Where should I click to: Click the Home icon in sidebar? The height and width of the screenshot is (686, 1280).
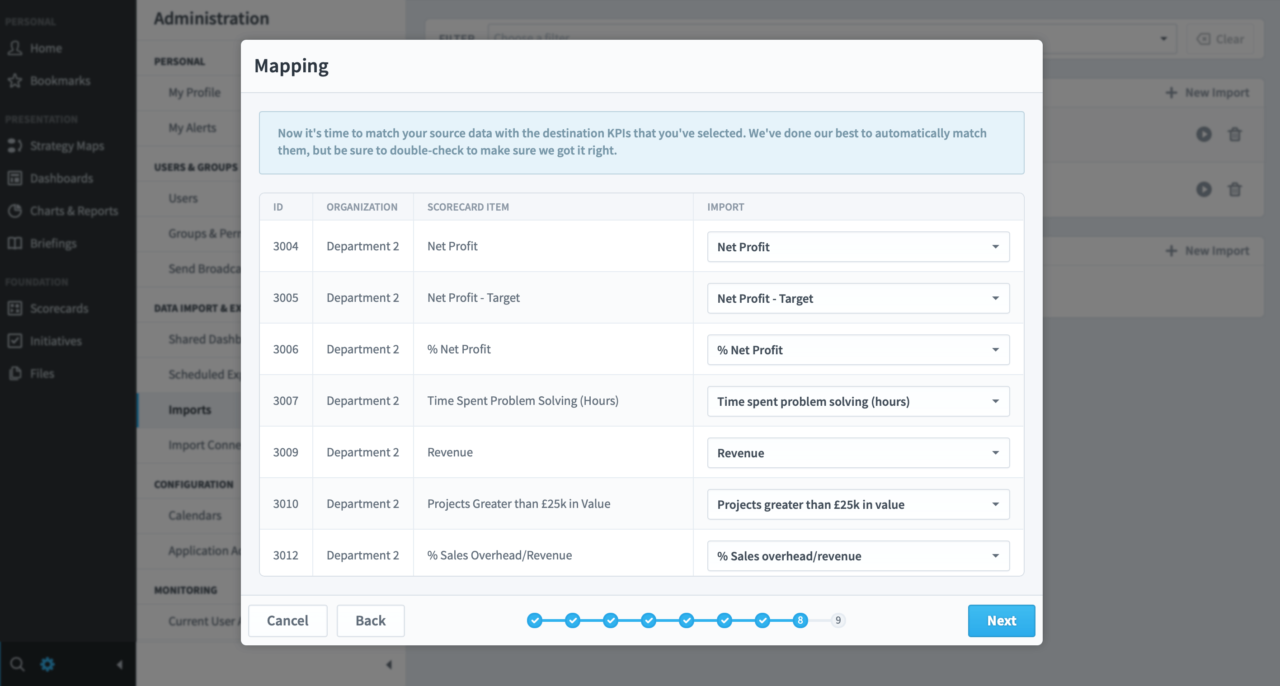click(15, 48)
